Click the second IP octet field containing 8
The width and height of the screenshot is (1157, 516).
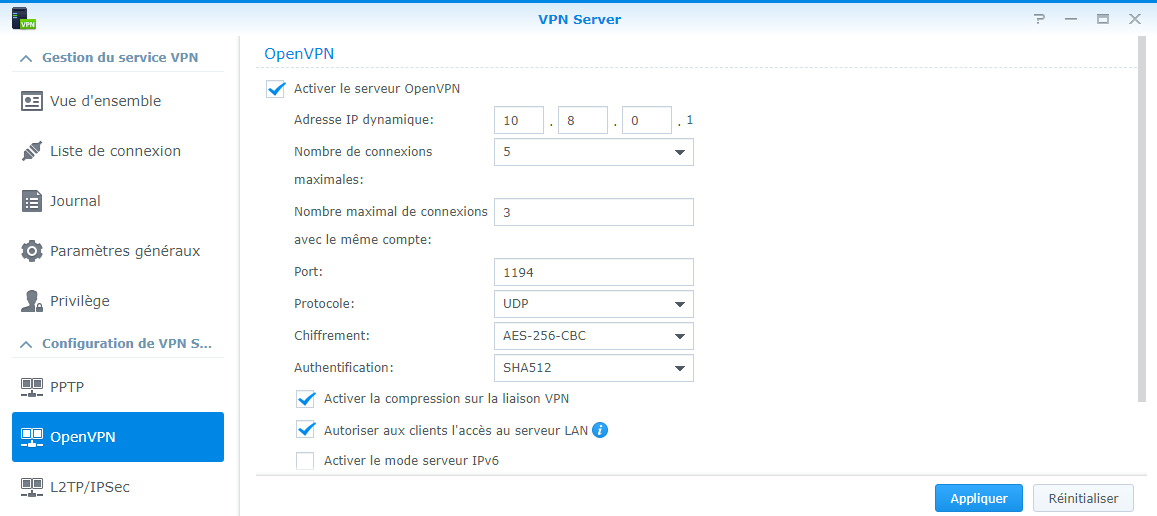click(583, 120)
